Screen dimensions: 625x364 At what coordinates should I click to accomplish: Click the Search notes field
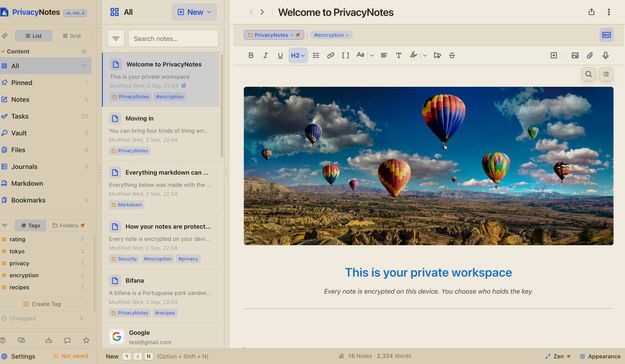point(173,39)
